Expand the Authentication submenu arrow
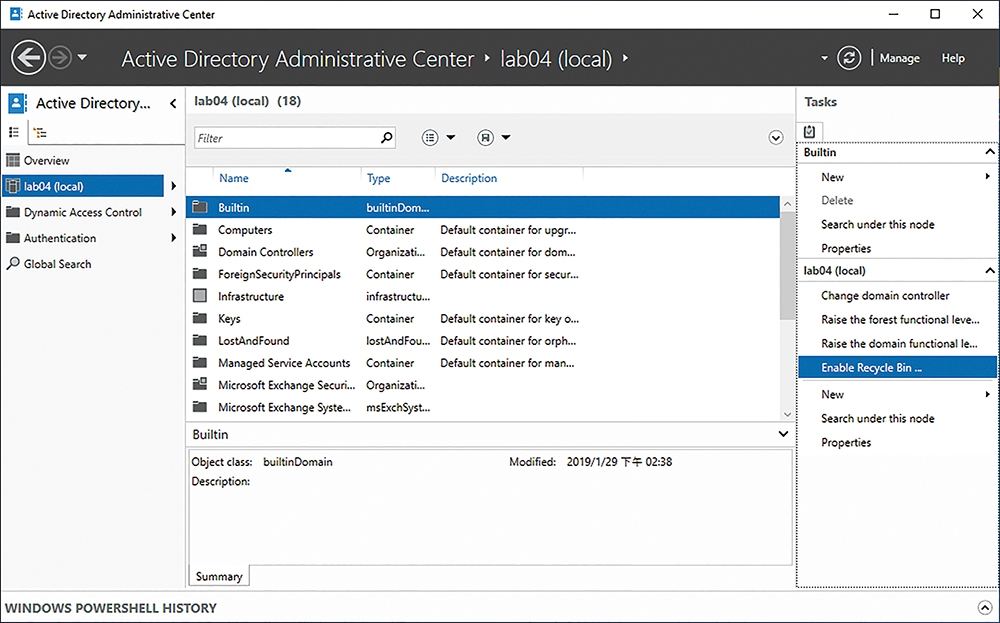 tap(173, 238)
